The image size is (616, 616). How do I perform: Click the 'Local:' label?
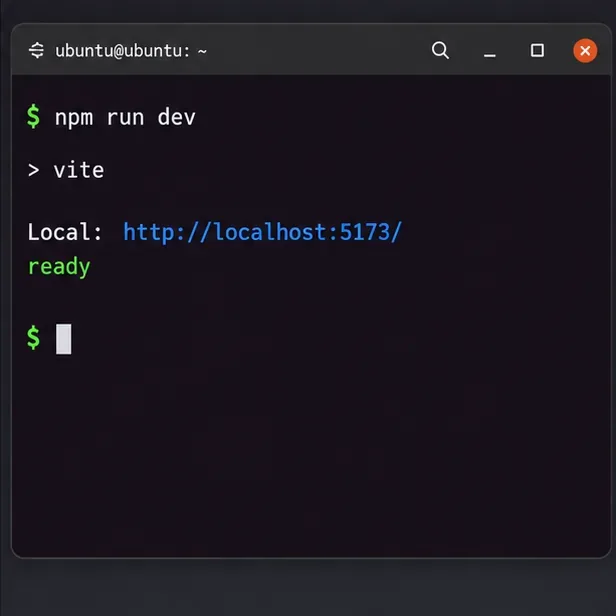pyautogui.click(x=65, y=232)
